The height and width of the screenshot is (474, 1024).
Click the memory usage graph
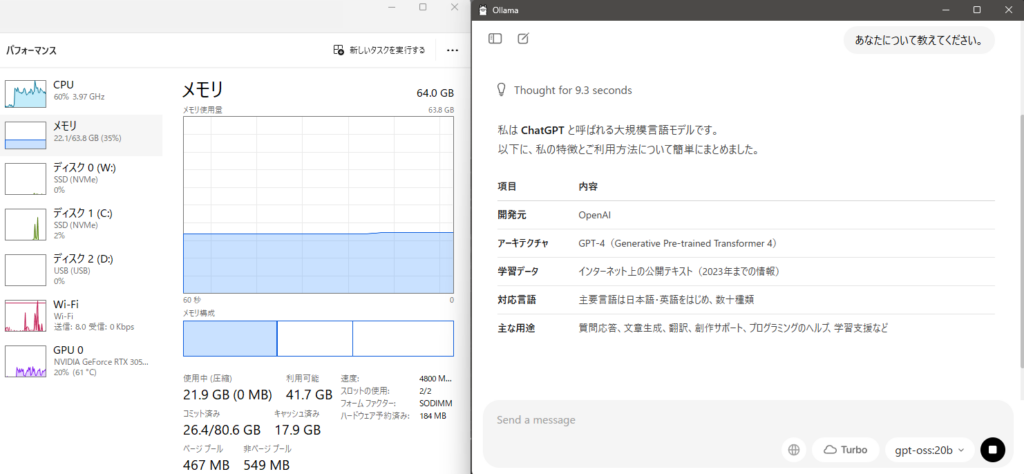[318, 205]
